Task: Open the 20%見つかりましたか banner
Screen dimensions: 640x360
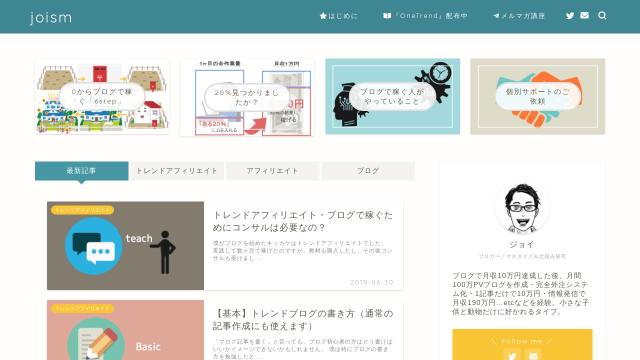Action: click(247, 97)
